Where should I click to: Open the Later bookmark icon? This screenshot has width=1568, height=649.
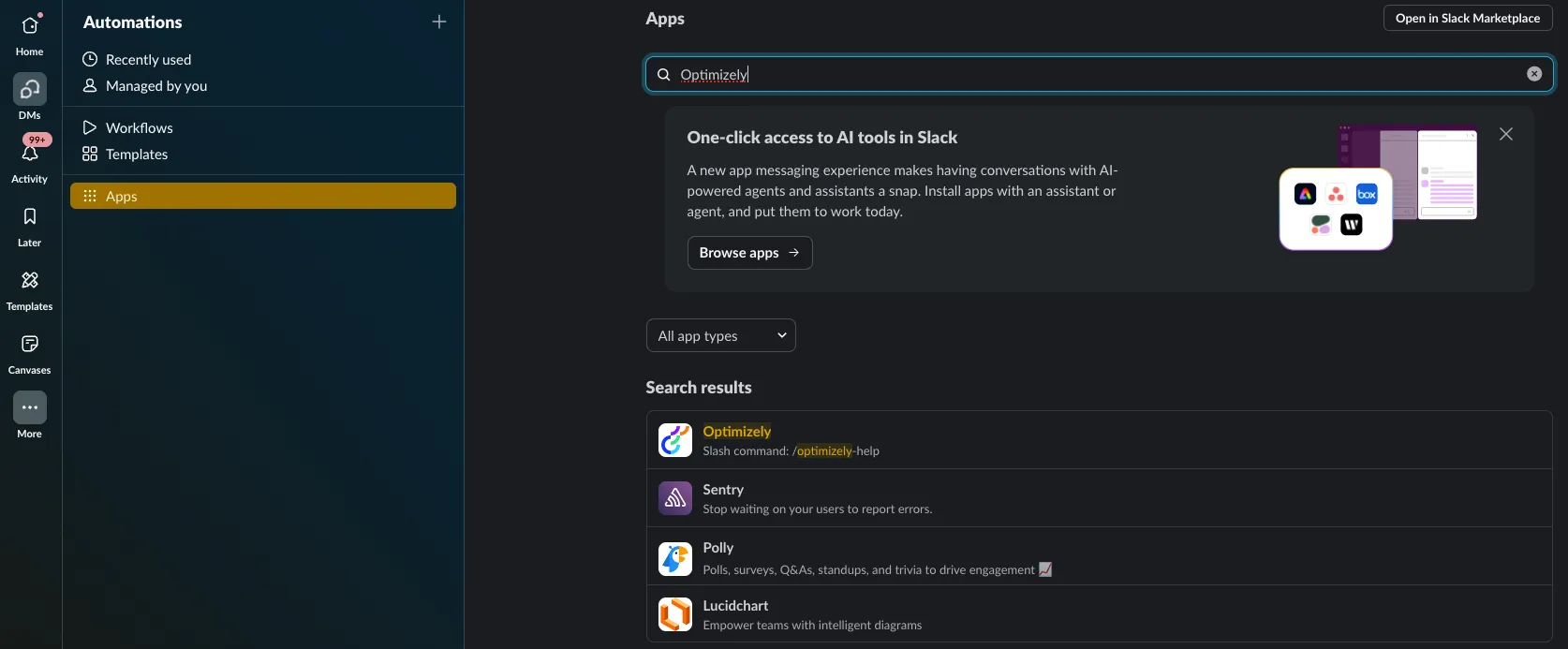[x=30, y=217]
